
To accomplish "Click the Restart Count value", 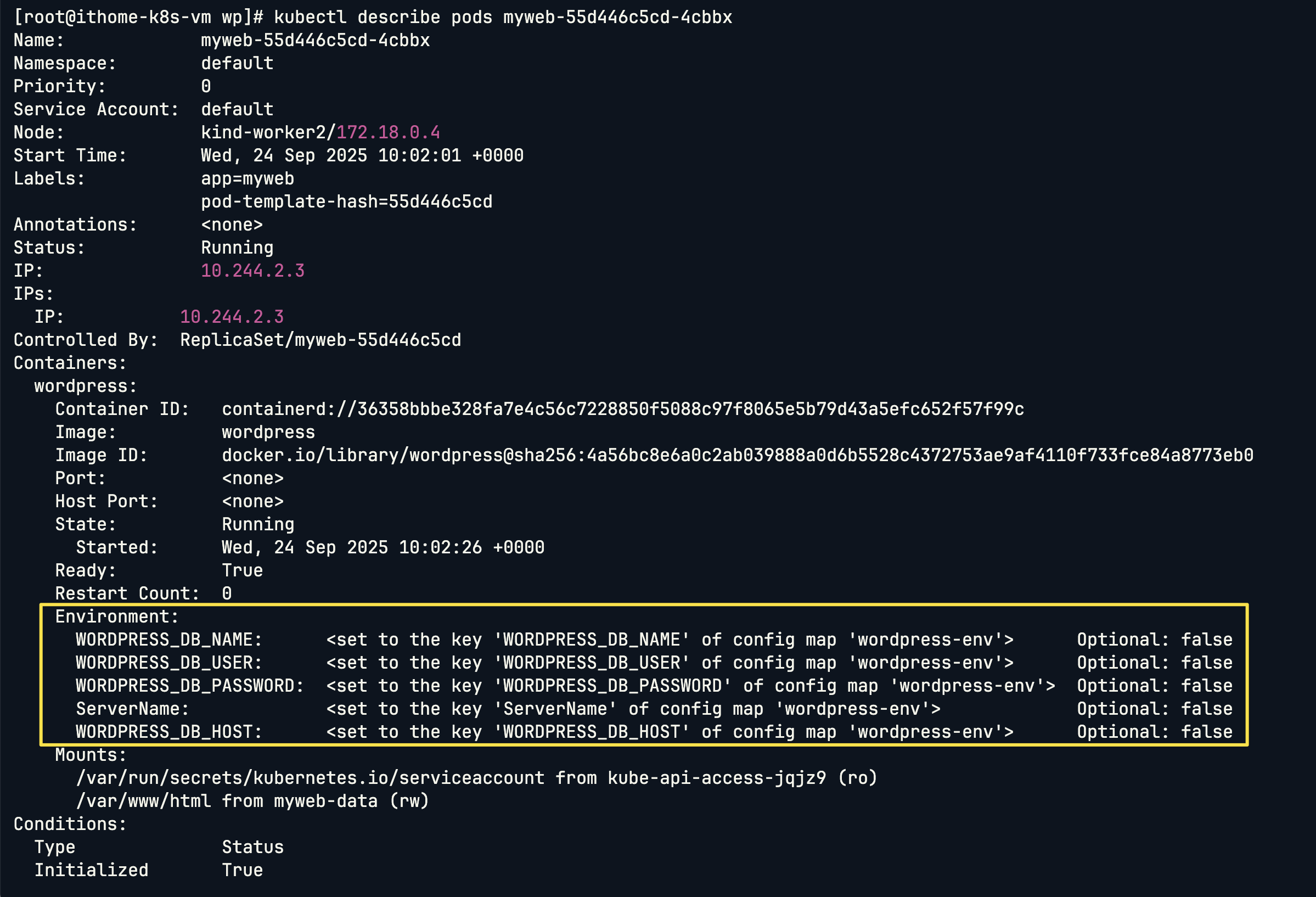I will coord(227,593).
